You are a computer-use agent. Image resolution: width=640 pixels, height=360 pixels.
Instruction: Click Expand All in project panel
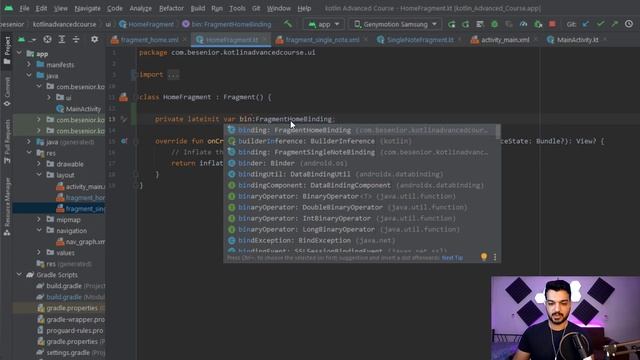pyautogui.click(x=62, y=39)
